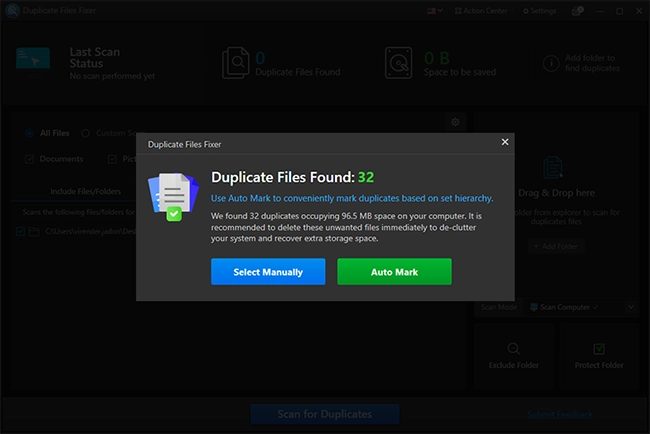Image resolution: width=650 pixels, height=434 pixels.
Task: Click the Duplicate Files Found icon
Action: [x=235, y=63]
